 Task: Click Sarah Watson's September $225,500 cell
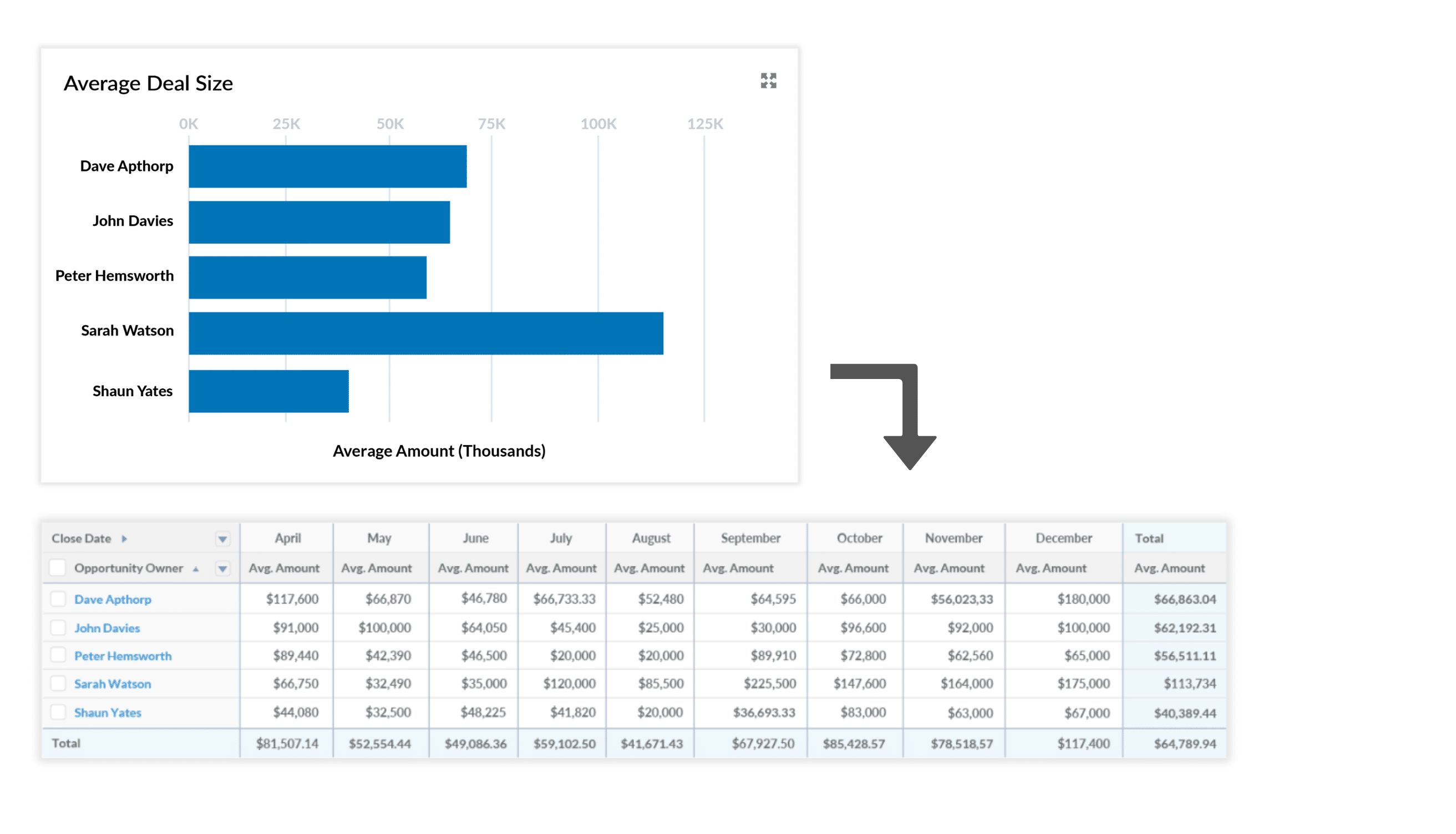(x=769, y=684)
